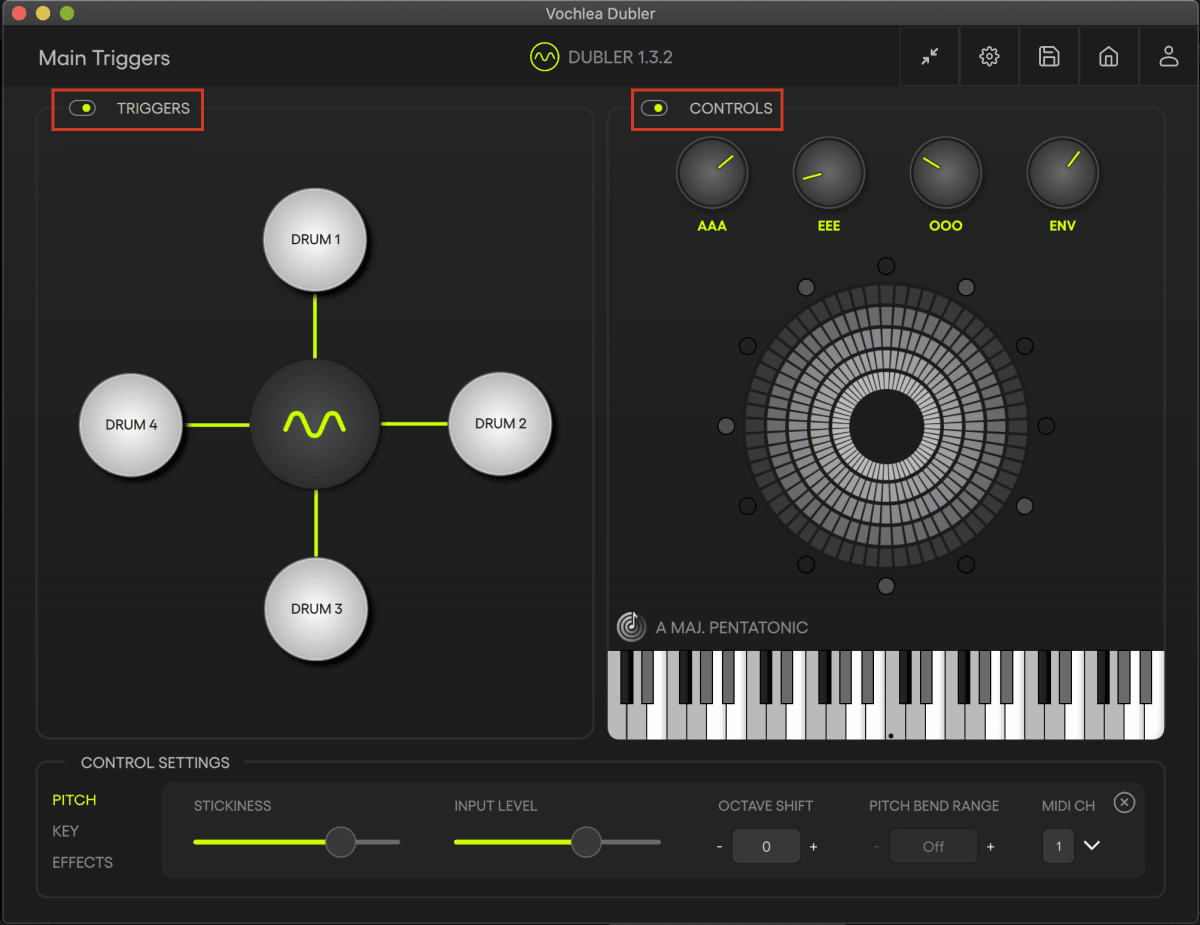Click the DUBLER 1.3.2 version text
The height and width of the screenshot is (925, 1200).
click(x=620, y=57)
